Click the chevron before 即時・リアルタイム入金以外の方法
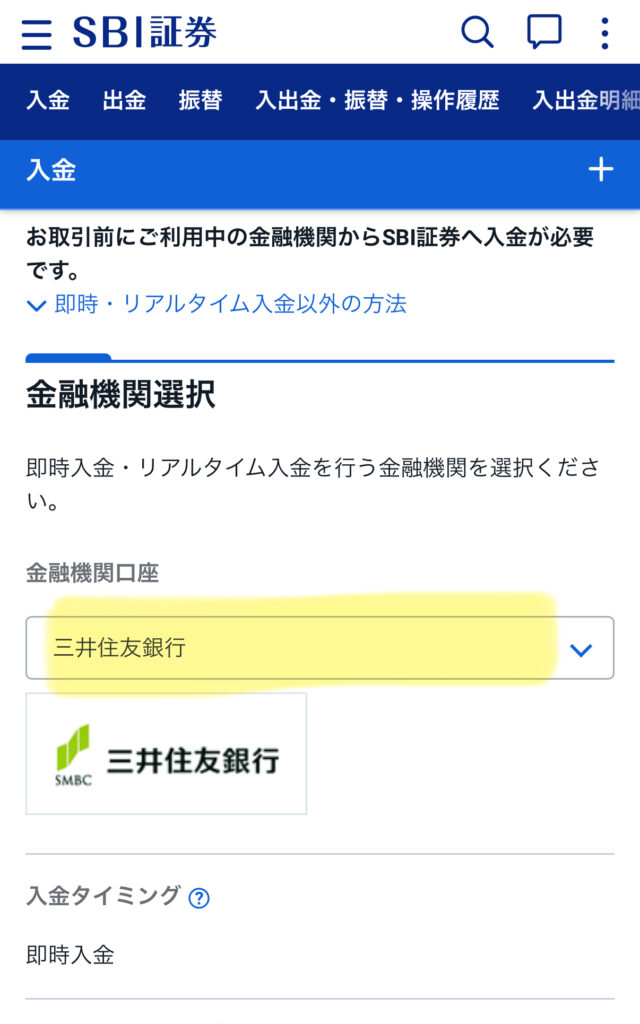 coord(37,305)
